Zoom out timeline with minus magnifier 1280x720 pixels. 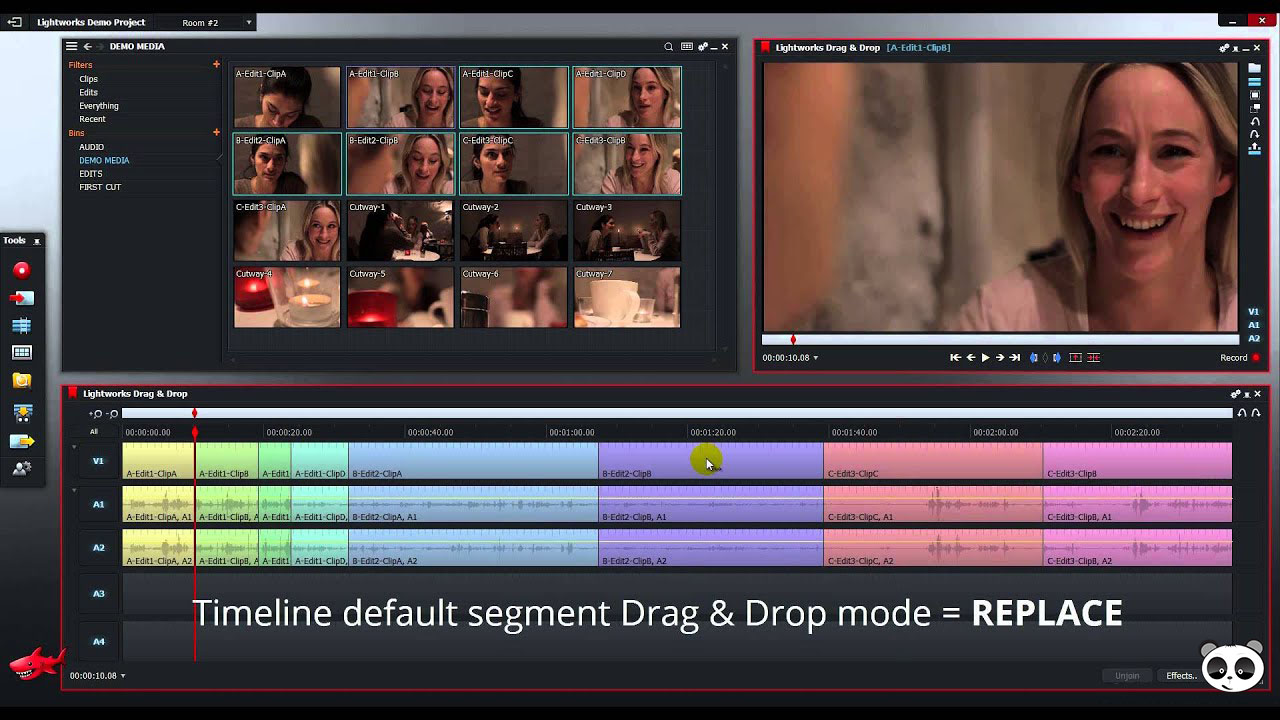(x=112, y=413)
